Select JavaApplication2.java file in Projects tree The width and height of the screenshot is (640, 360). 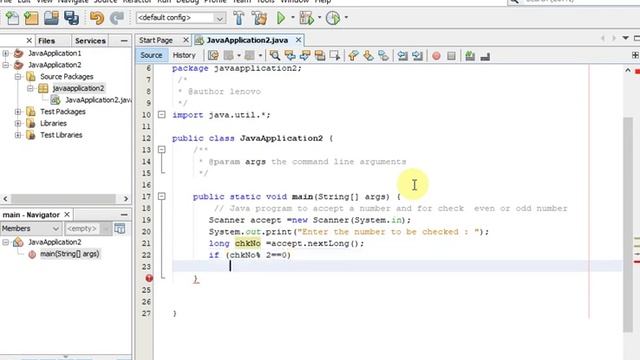98,100
